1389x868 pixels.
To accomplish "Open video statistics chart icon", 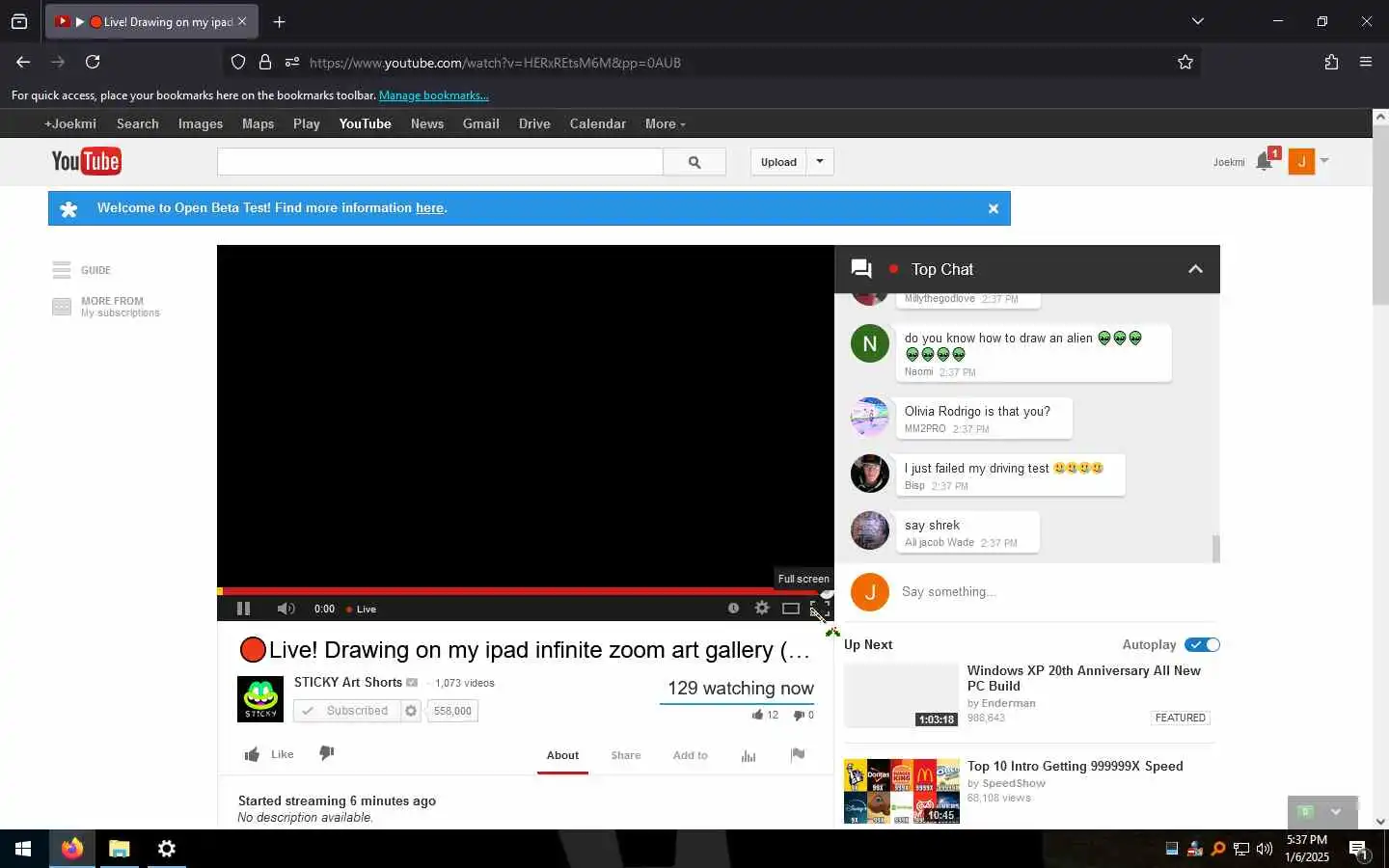I will (x=749, y=755).
